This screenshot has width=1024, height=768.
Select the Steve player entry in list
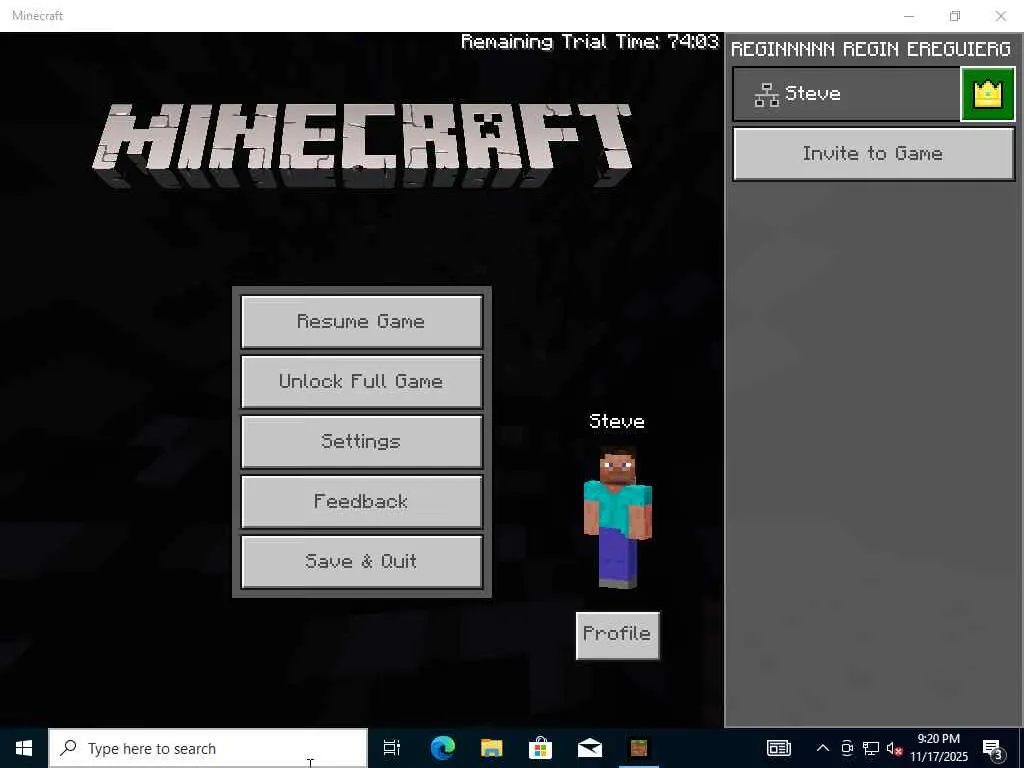click(846, 94)
